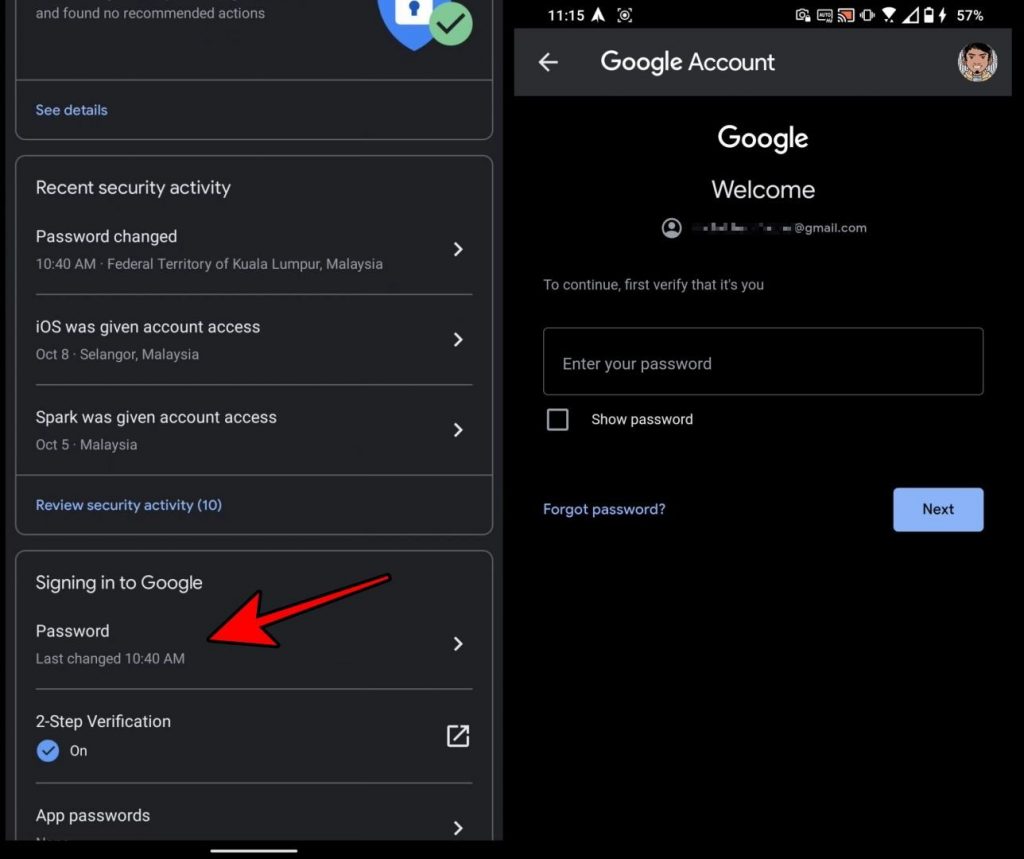1024x859 pixels.
Task: Expand the Password changed activity chevron
Action: (x=458, y=249)
